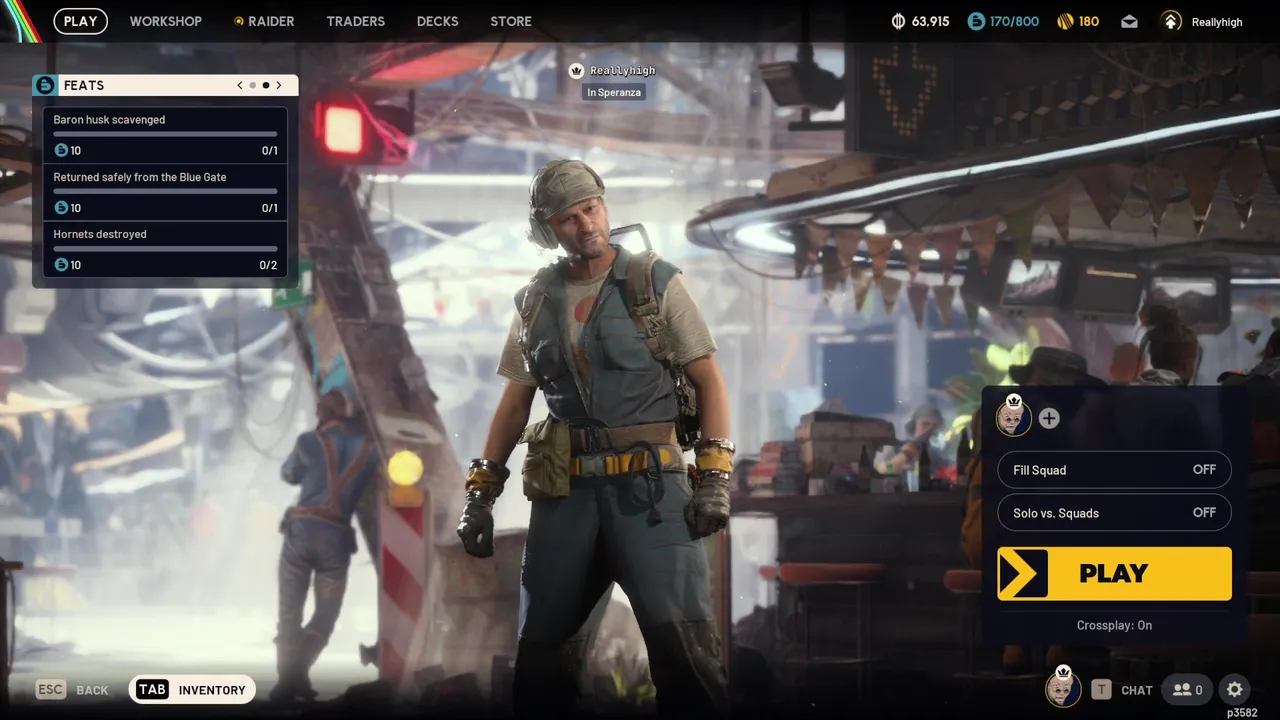This screenshot has height=720, width=1280.
Task: Open the friends list icon showing 0
Action: pos(1188,690)
